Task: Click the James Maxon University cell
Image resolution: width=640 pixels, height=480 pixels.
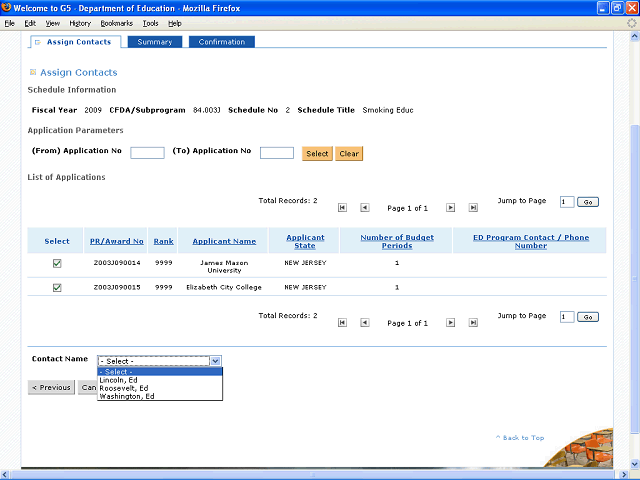Action: 224,267
